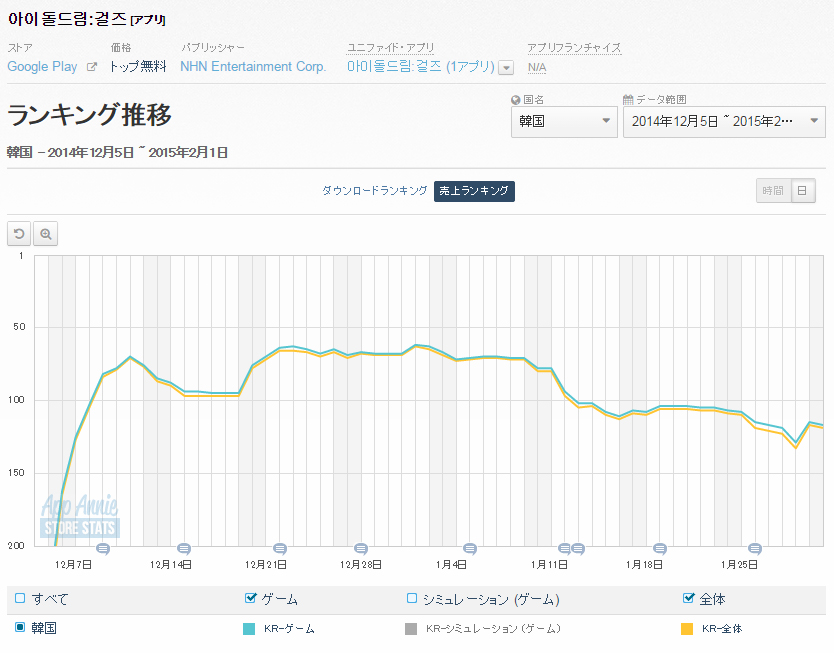Uncheck the ゲーム checkbox
834x653 pixels.
tap(250, 598)
